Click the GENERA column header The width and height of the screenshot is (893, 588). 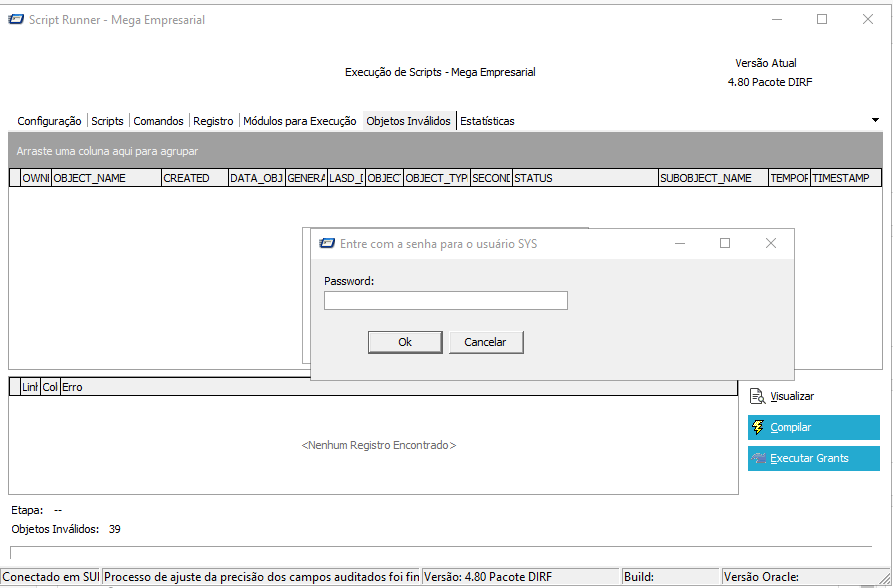tap(306, 178)
